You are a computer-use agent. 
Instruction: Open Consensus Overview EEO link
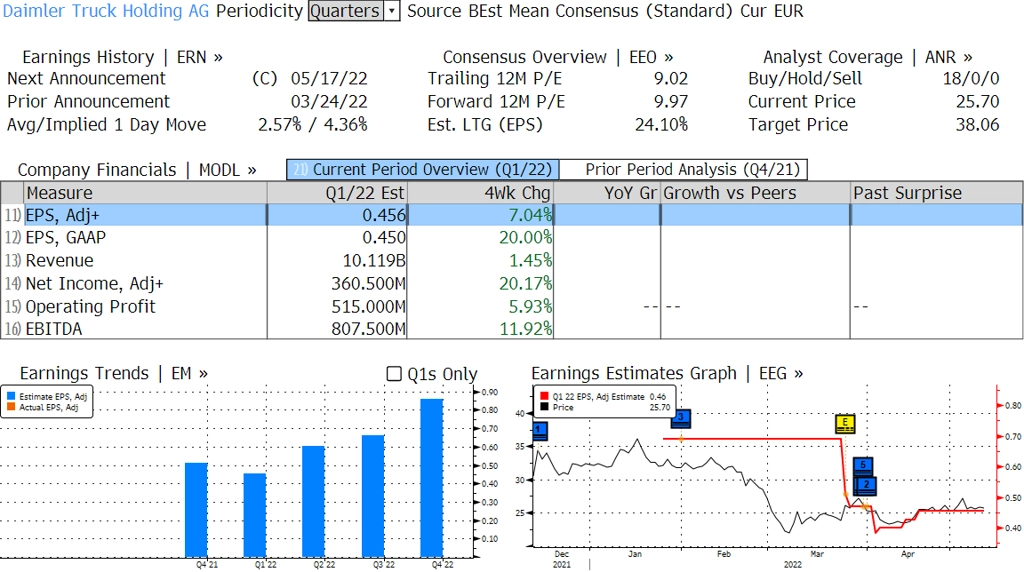pyautogui.click(x=558, y=57)
